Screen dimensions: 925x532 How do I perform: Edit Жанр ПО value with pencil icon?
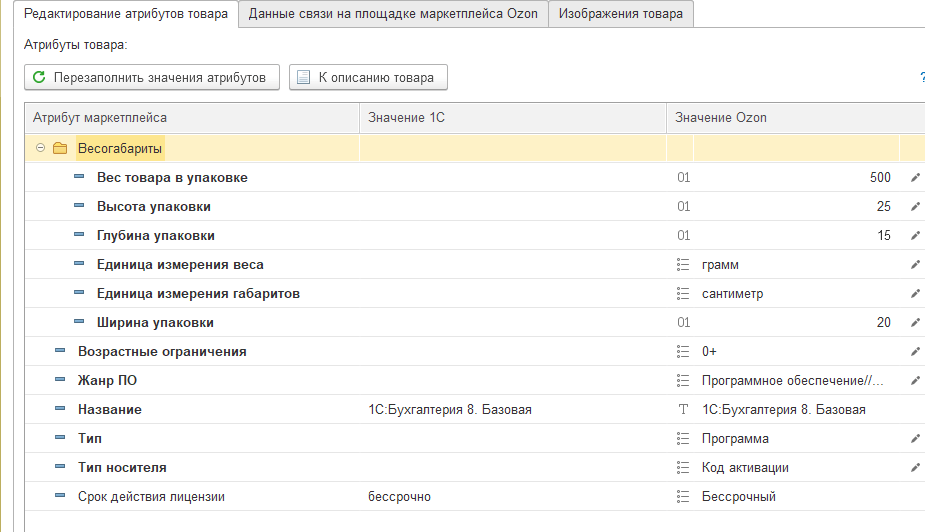click(x=915, y=380)
